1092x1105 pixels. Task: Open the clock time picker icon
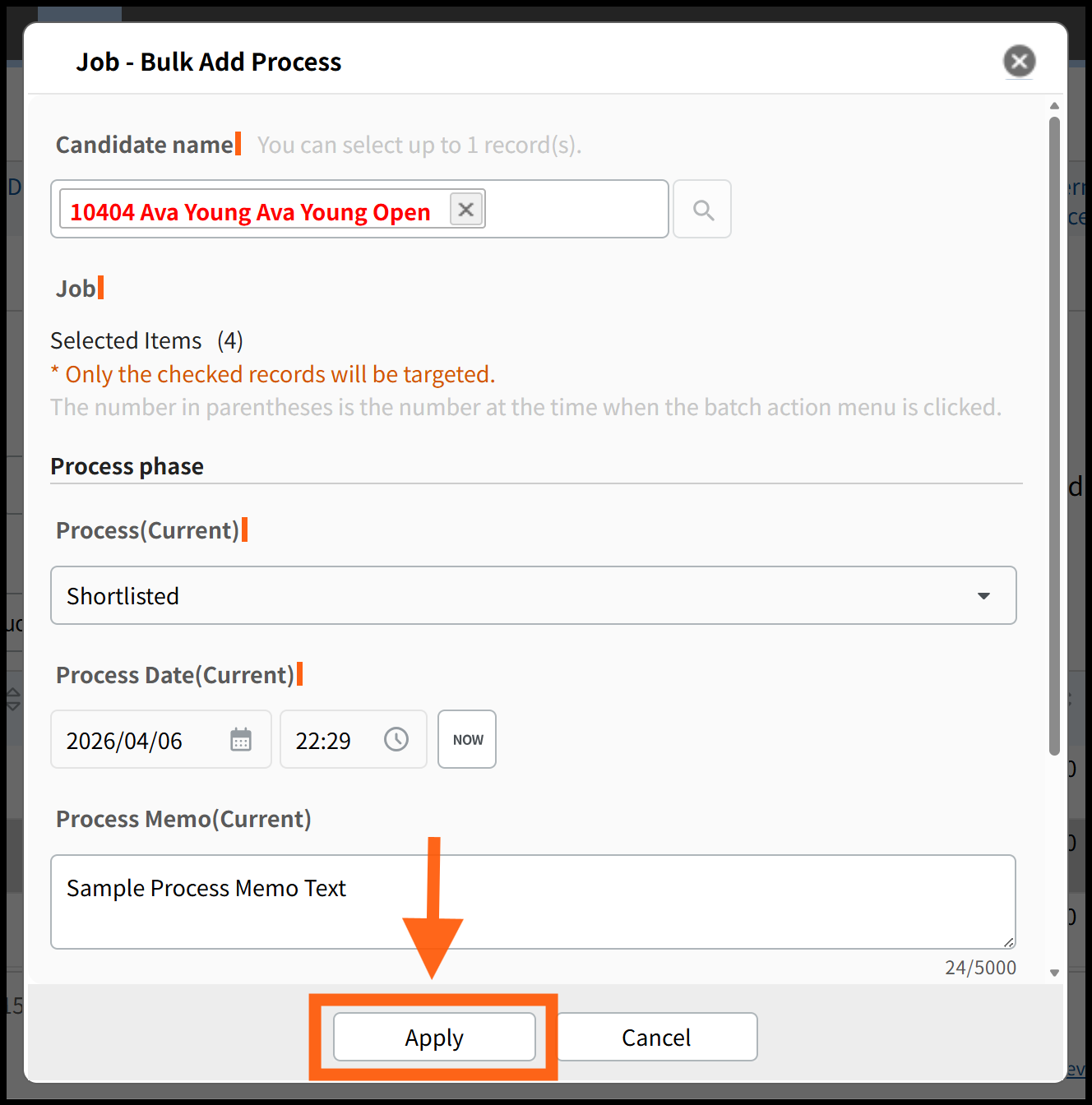pos(396,739)
